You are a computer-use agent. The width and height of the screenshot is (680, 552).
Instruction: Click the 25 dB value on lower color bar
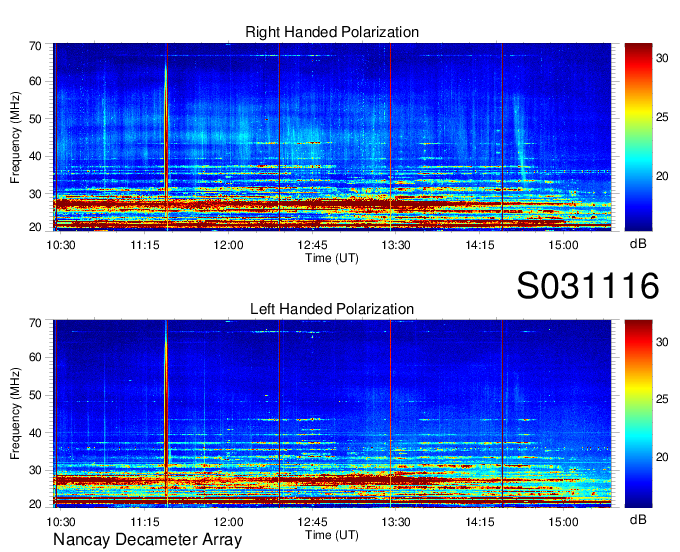coord(662,399)
